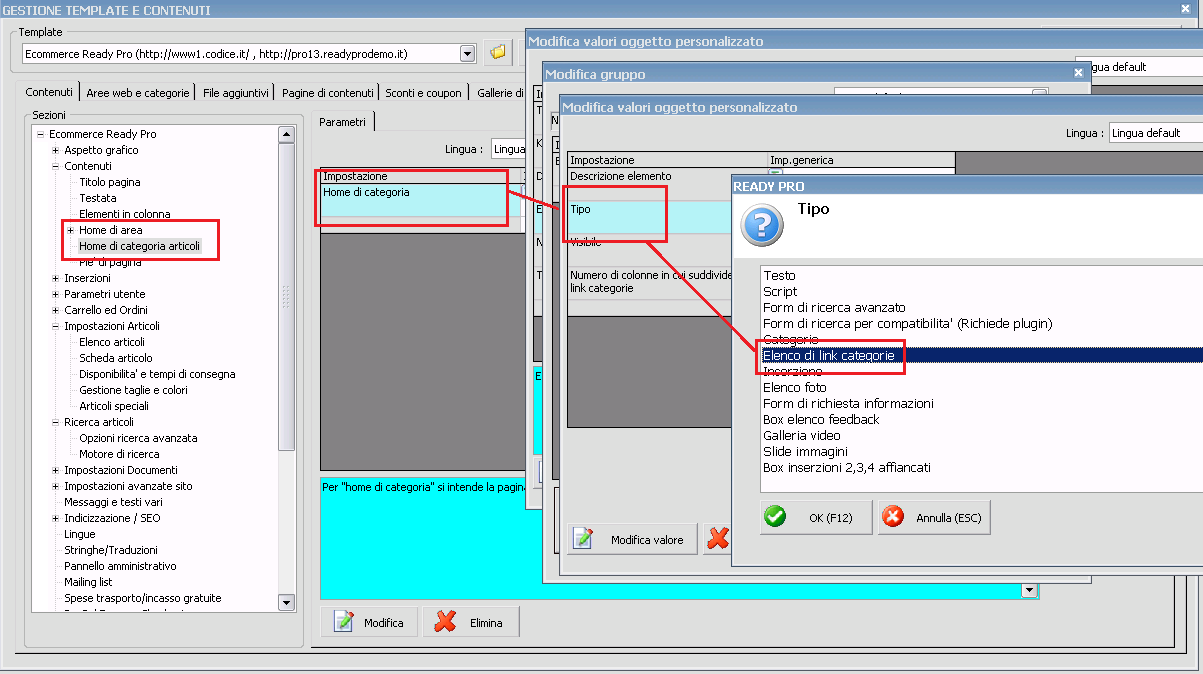The height and width of the screenshot is (674, 1203).
Task: Switch to the Aree web e categorie tab
Action: 137,93
